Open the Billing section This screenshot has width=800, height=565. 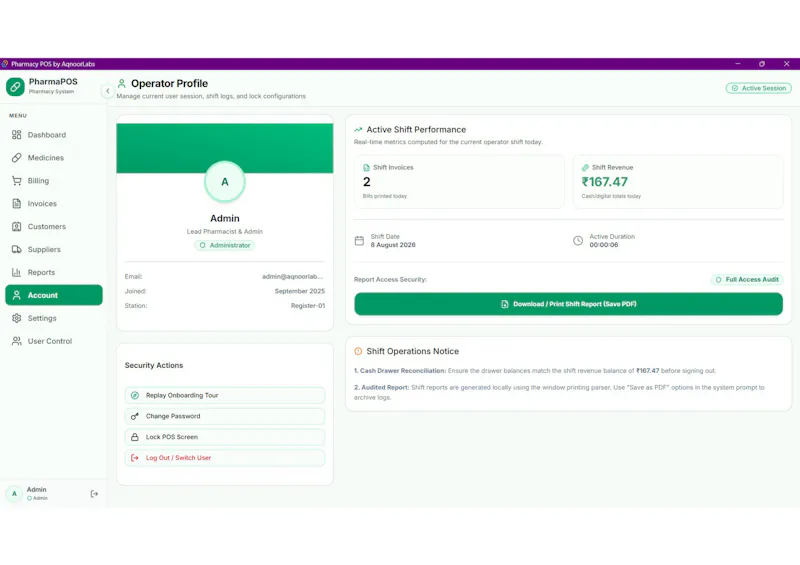click(x=54, y=181)
